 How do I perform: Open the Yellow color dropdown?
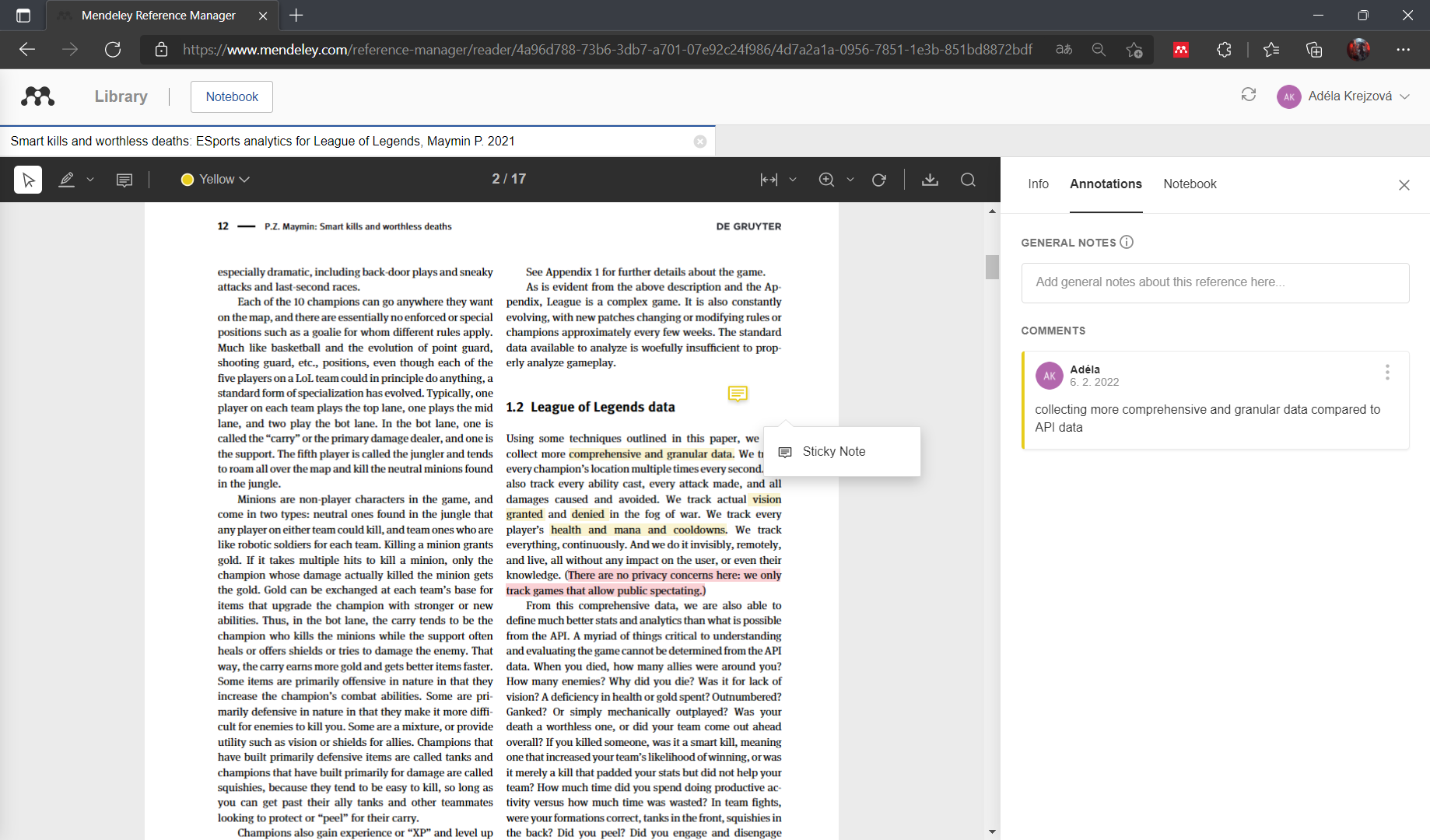(216, 180)
